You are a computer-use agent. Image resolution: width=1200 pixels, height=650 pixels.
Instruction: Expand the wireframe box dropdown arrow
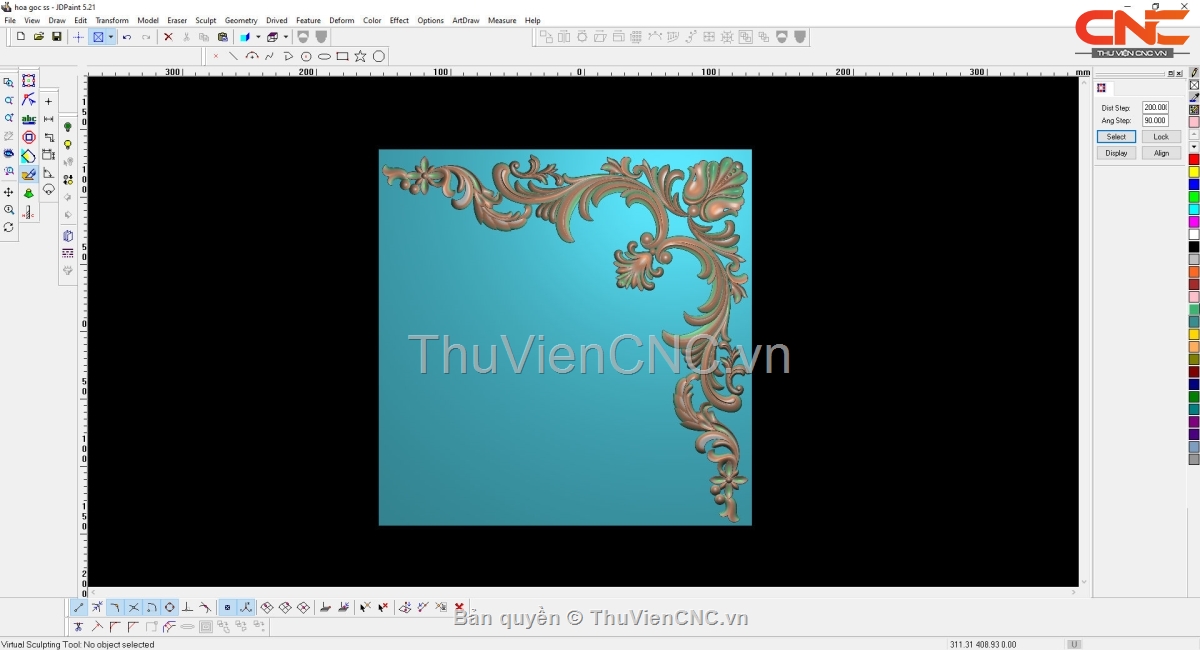click(285, 37)
